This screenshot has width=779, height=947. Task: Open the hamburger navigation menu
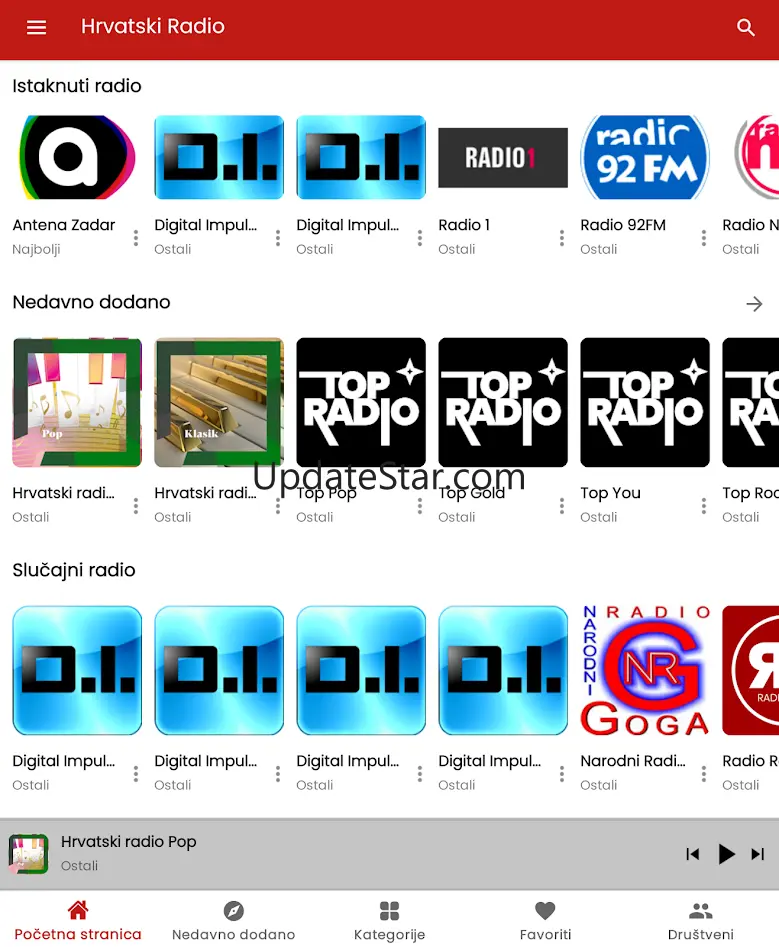pos(36,27)
